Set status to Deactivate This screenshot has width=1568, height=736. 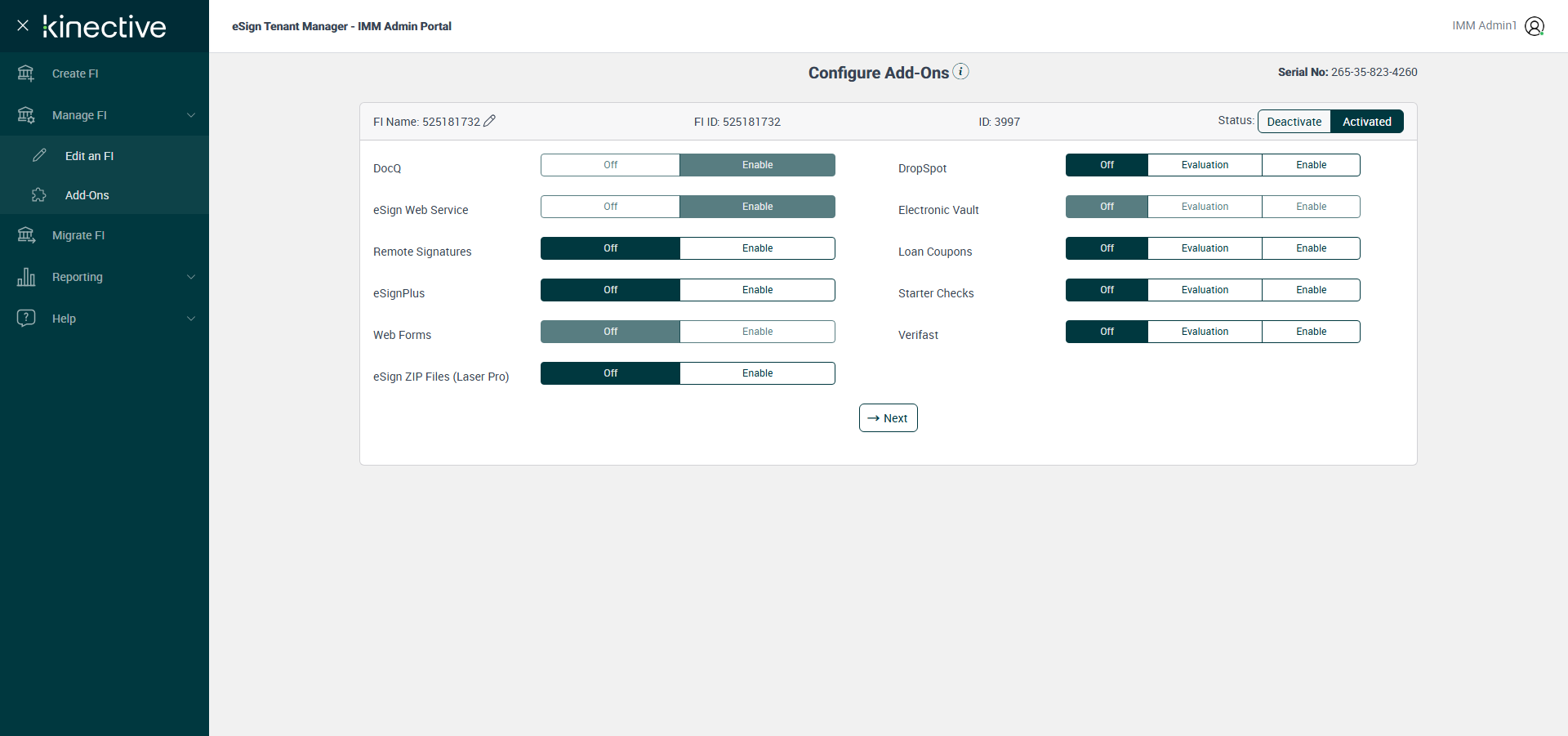[x=1294, y=122]
